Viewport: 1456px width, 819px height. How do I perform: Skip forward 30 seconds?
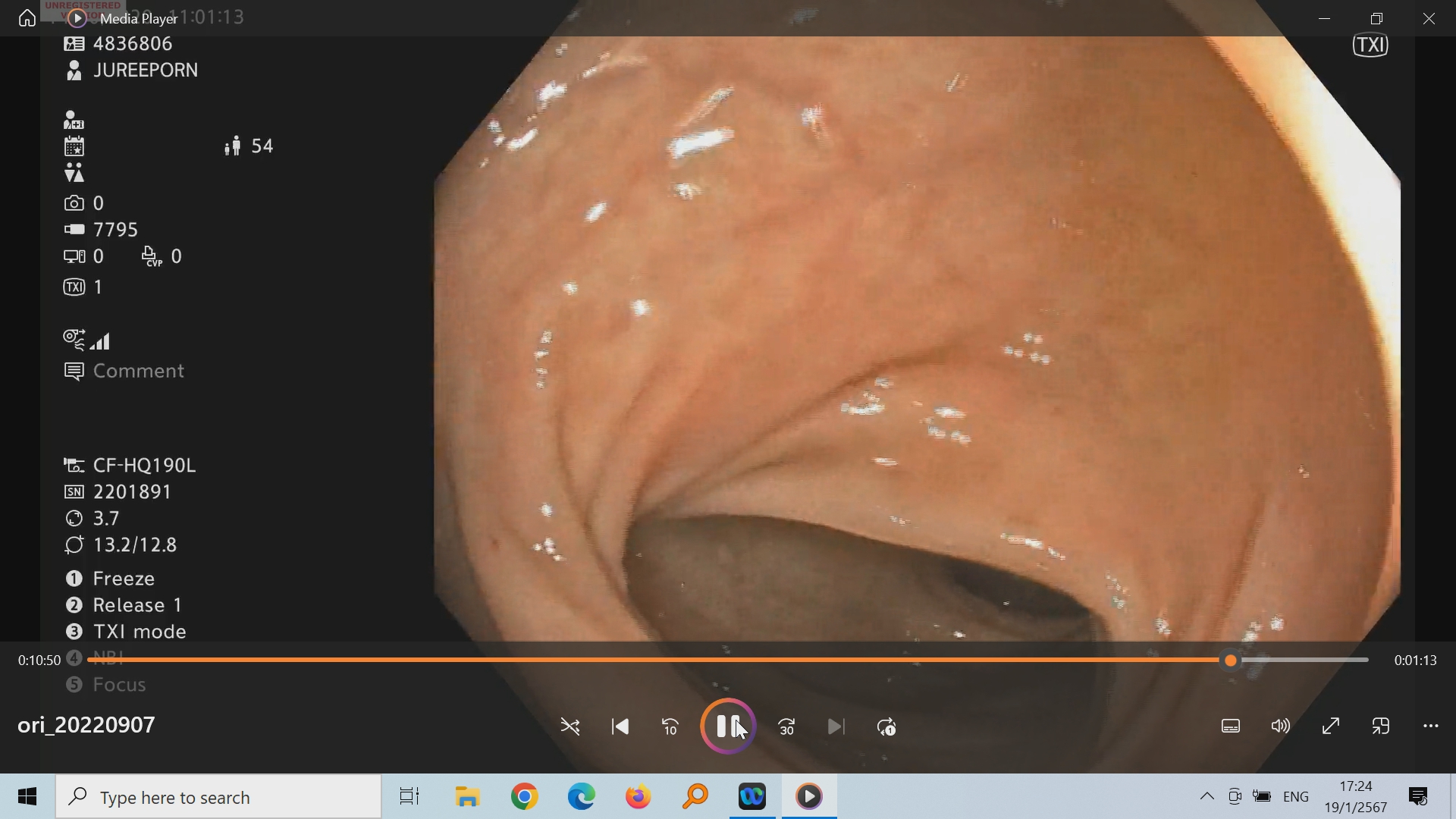click(x=787, y=727)
